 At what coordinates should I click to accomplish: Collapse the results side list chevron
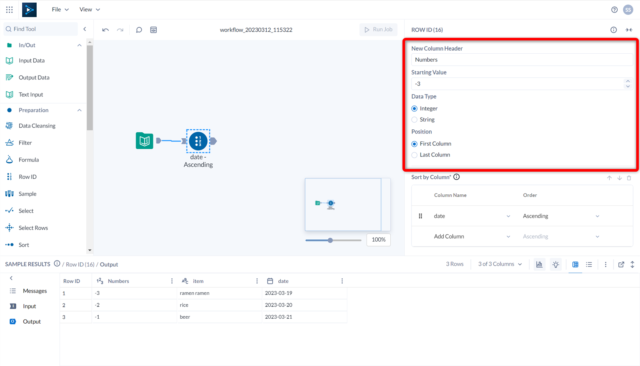11,278
